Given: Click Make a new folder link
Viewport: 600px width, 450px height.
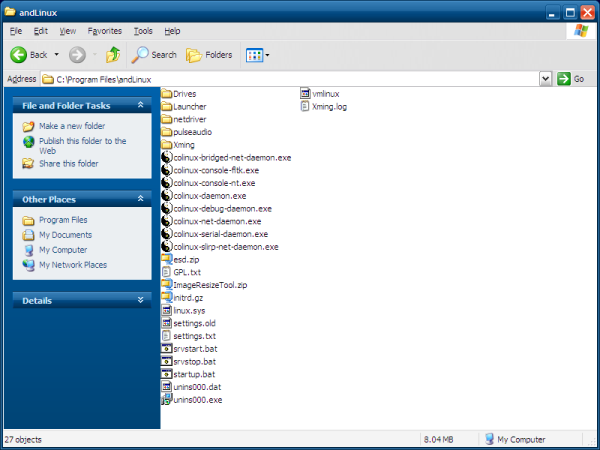Looking at the screenshot, I should point(72,126).
